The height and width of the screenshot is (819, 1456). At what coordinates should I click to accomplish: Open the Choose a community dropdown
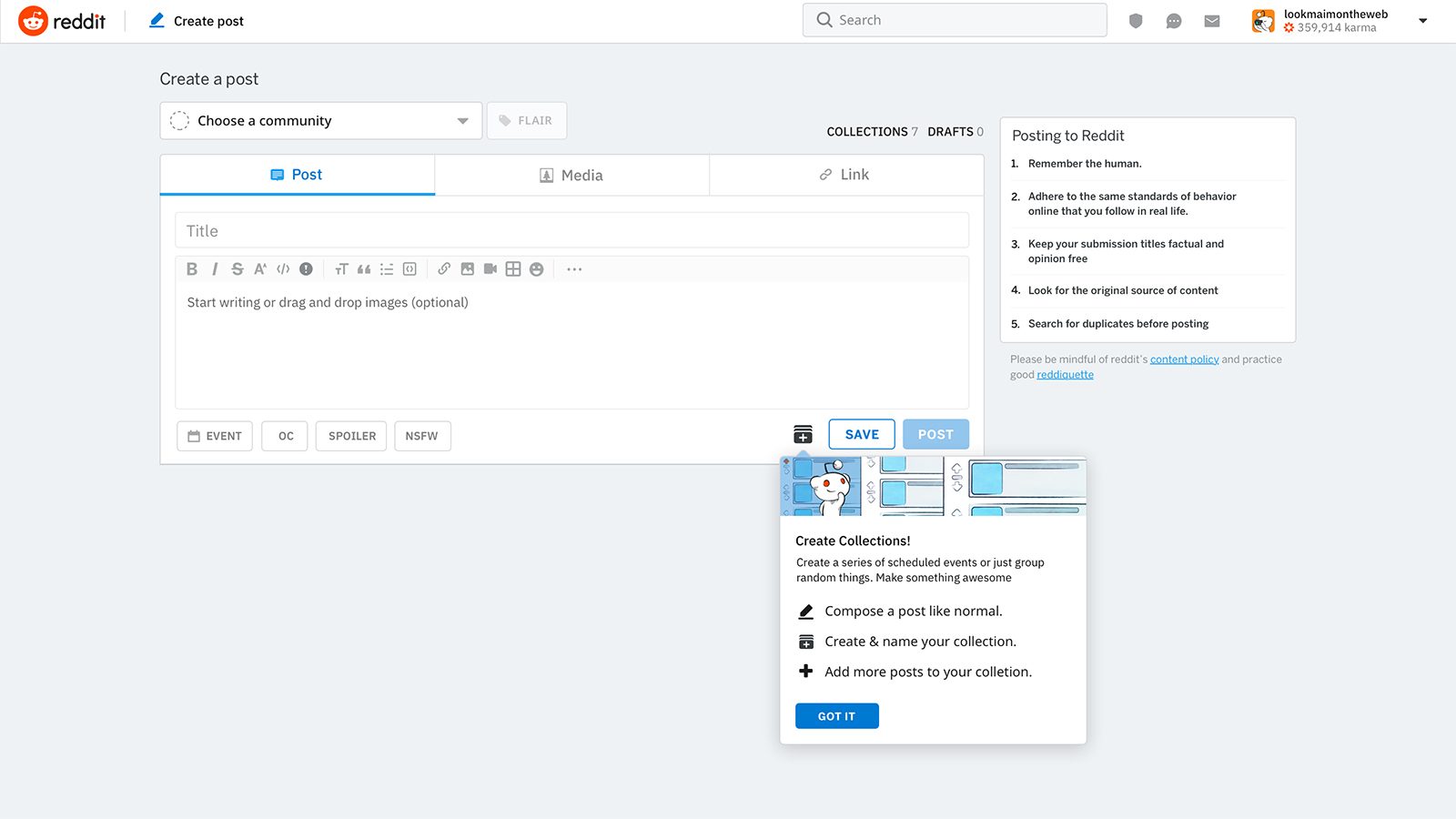click(321, 121)
